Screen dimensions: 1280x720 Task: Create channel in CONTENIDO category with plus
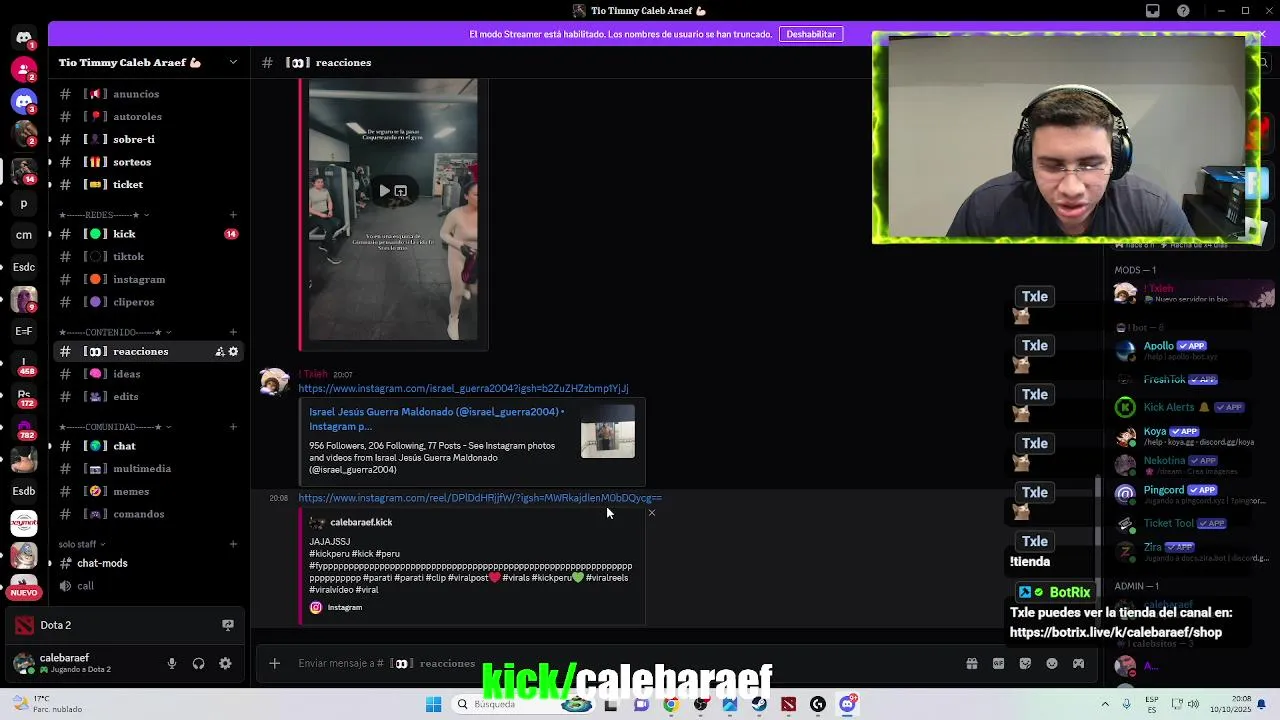click(233, 332)
